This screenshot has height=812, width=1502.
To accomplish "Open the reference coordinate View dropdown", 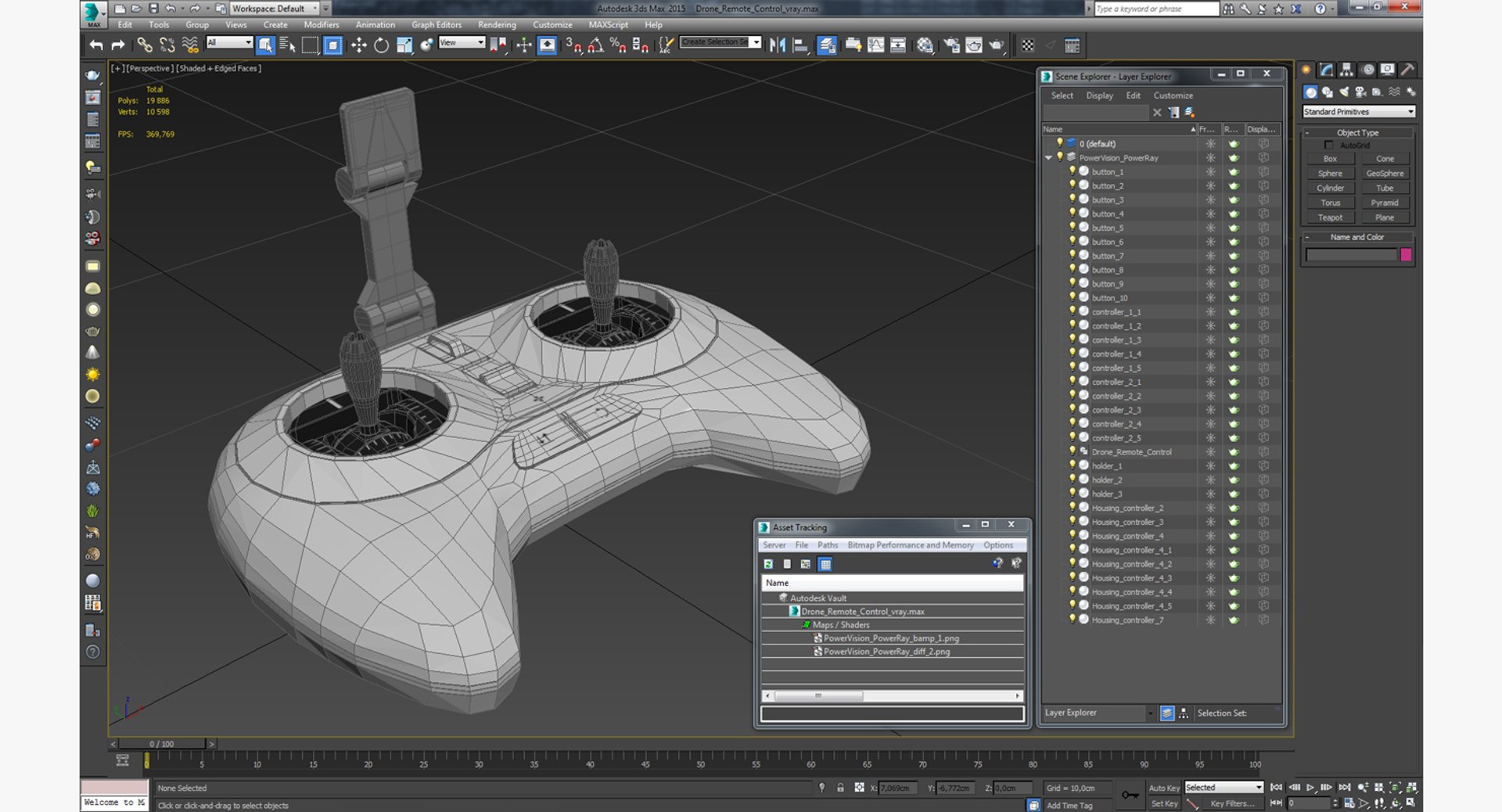I will click(462, 42).
